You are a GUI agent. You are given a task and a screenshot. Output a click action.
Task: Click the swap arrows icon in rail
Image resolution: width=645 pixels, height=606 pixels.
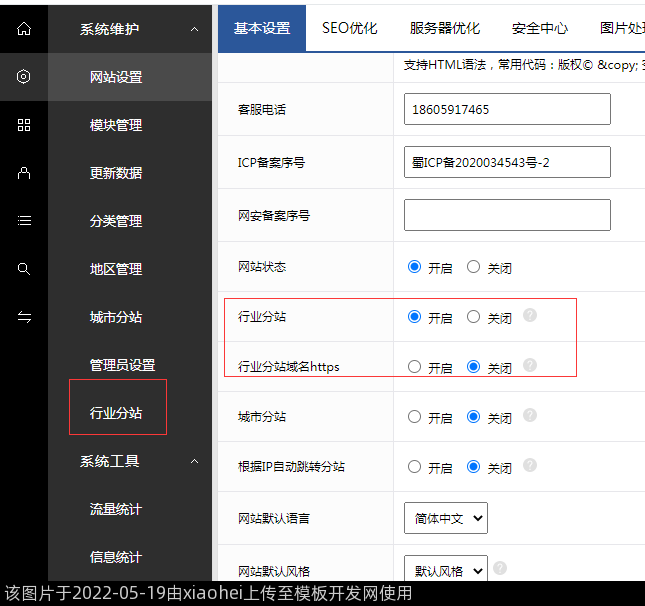(x=24, y=317)
